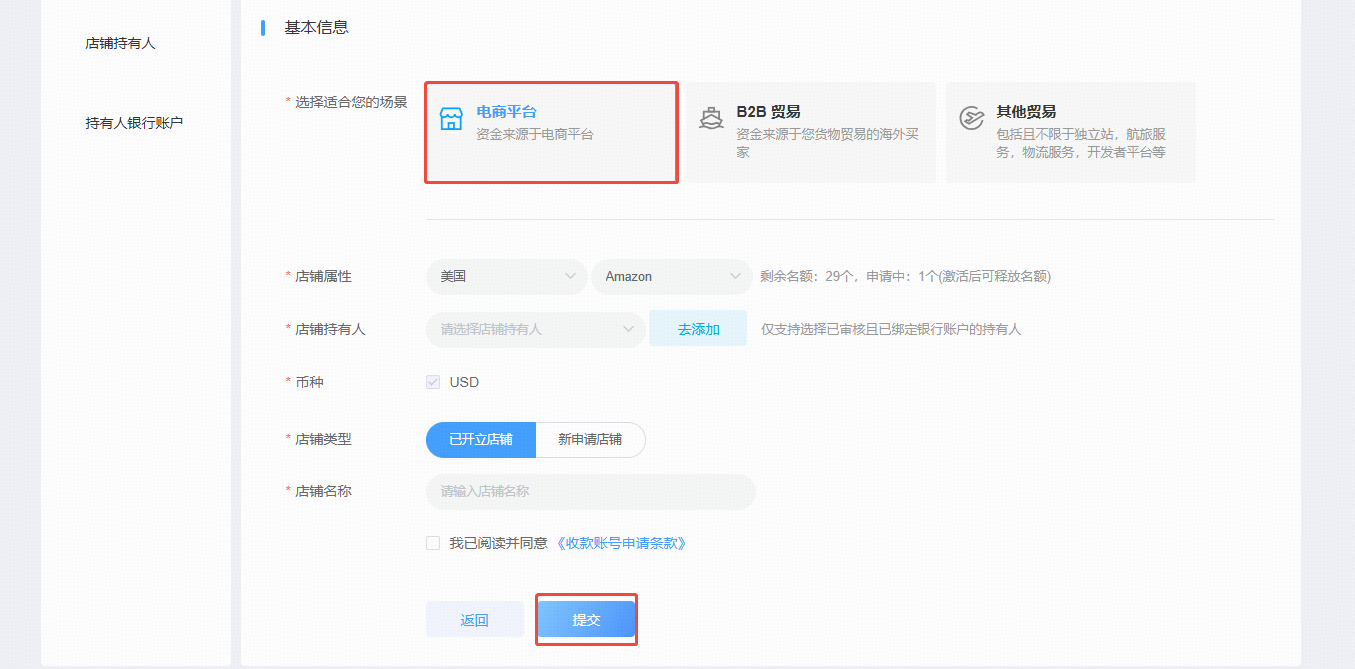Open the 美国 country dropdown

506,276
